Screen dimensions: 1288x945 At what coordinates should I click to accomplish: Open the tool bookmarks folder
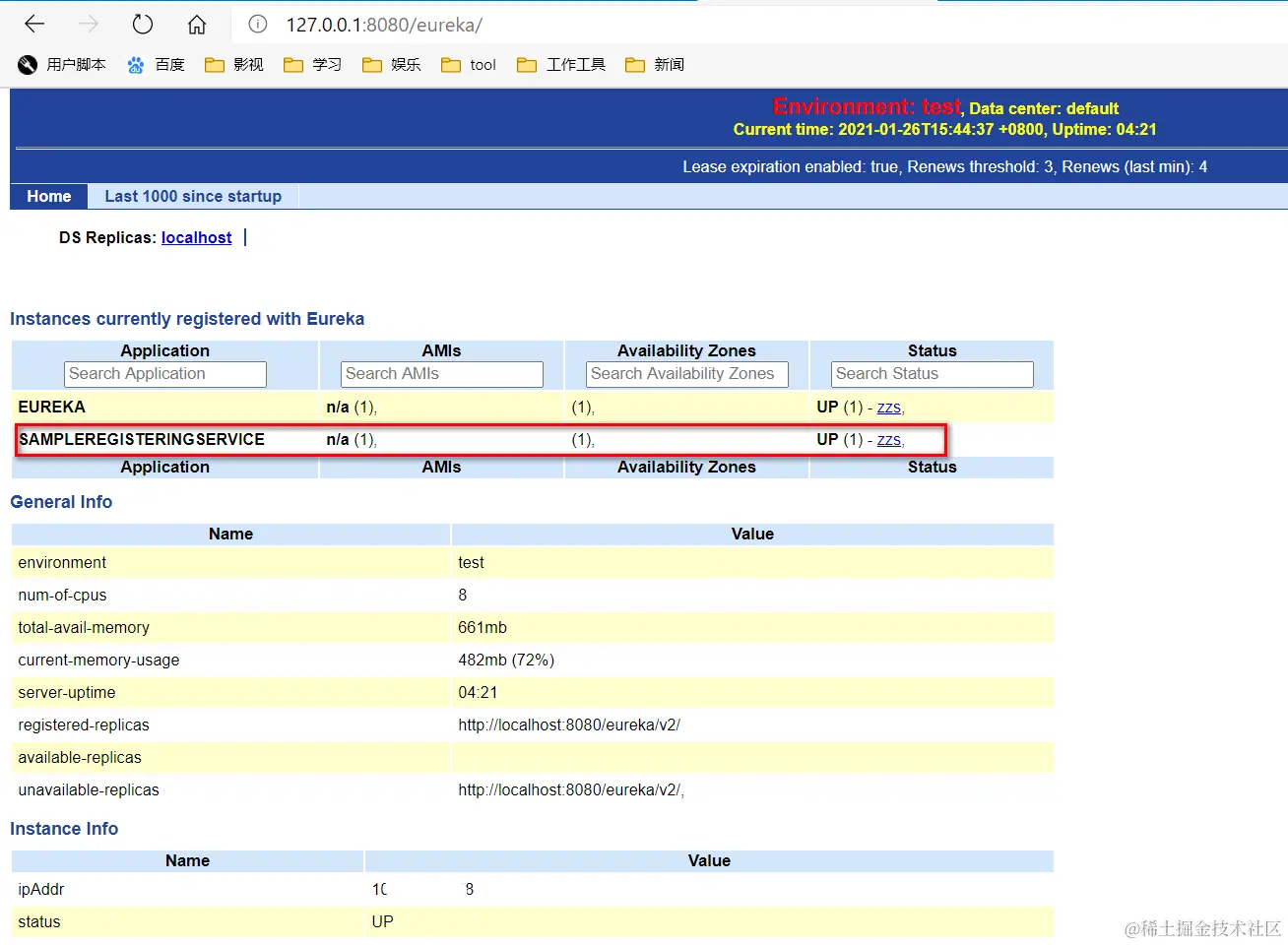[469, 65]
